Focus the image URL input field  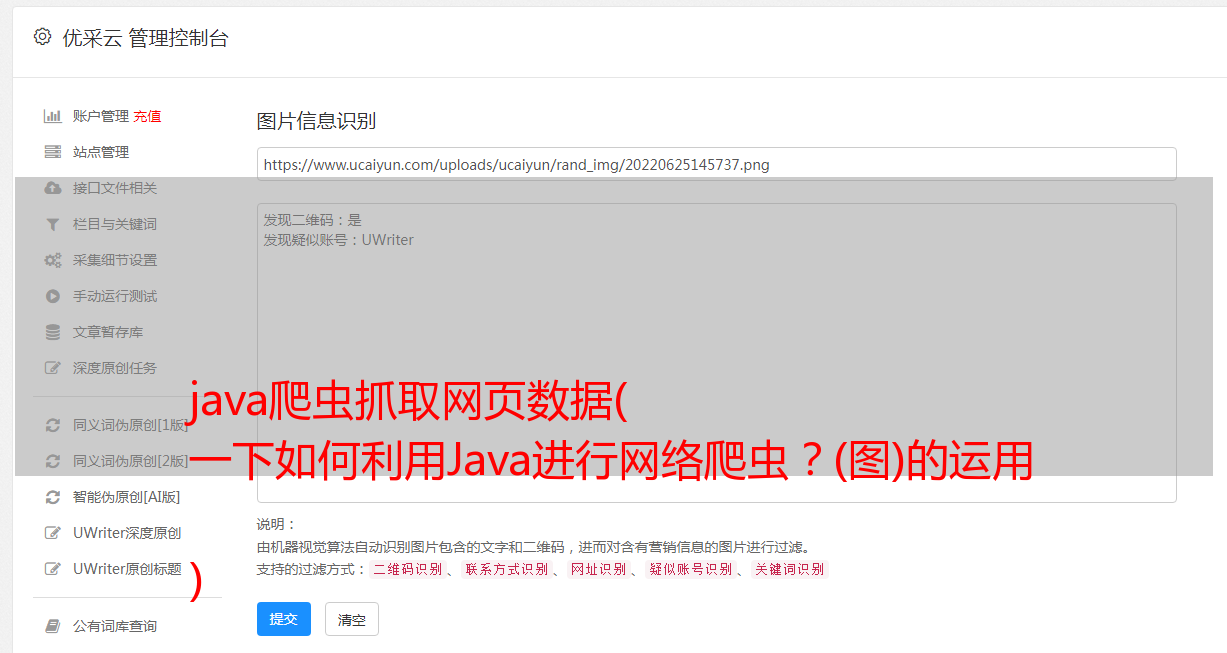[x=716, y=164]
